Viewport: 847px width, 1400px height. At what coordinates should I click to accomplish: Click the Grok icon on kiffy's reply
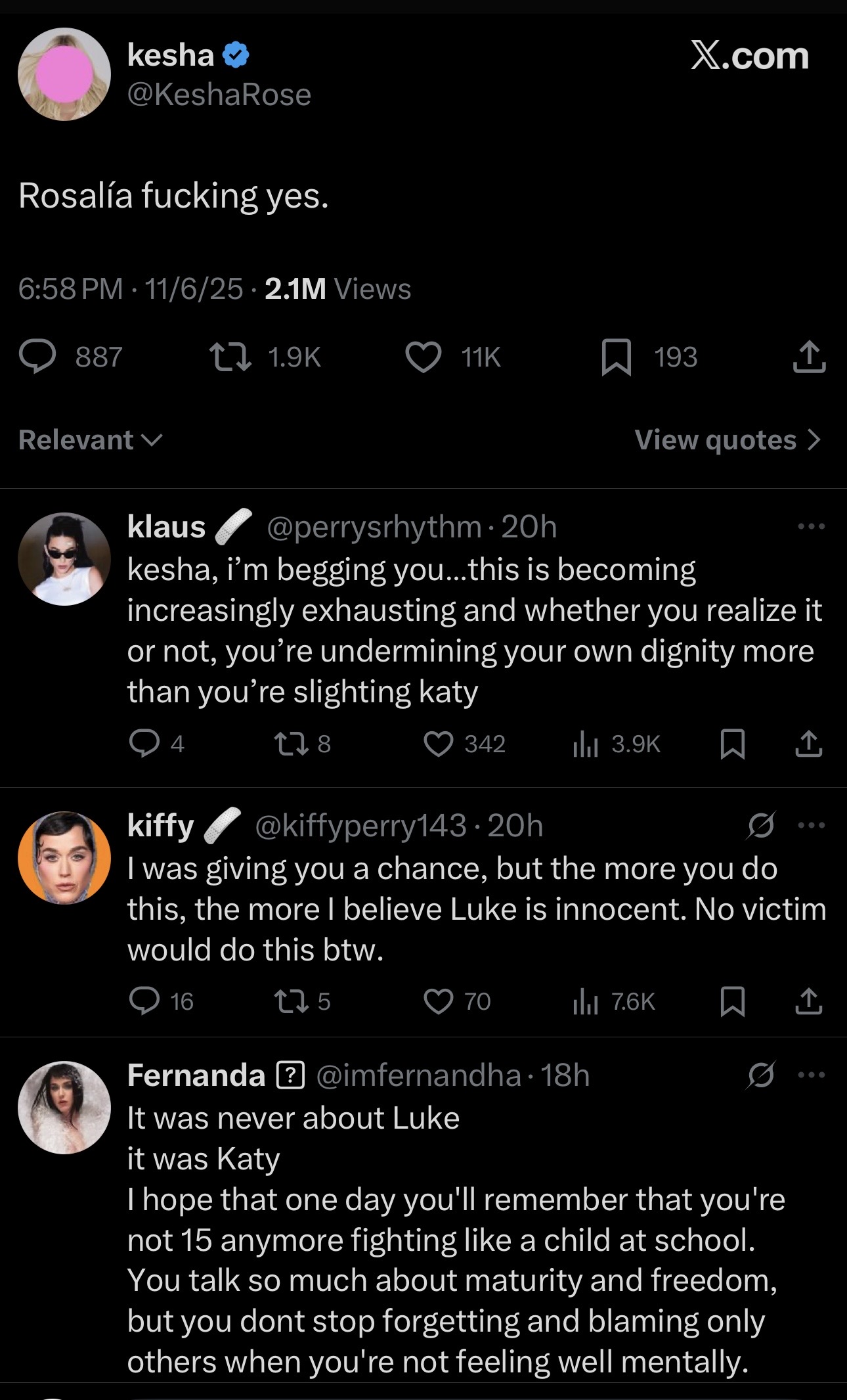(x=760, y=826)
